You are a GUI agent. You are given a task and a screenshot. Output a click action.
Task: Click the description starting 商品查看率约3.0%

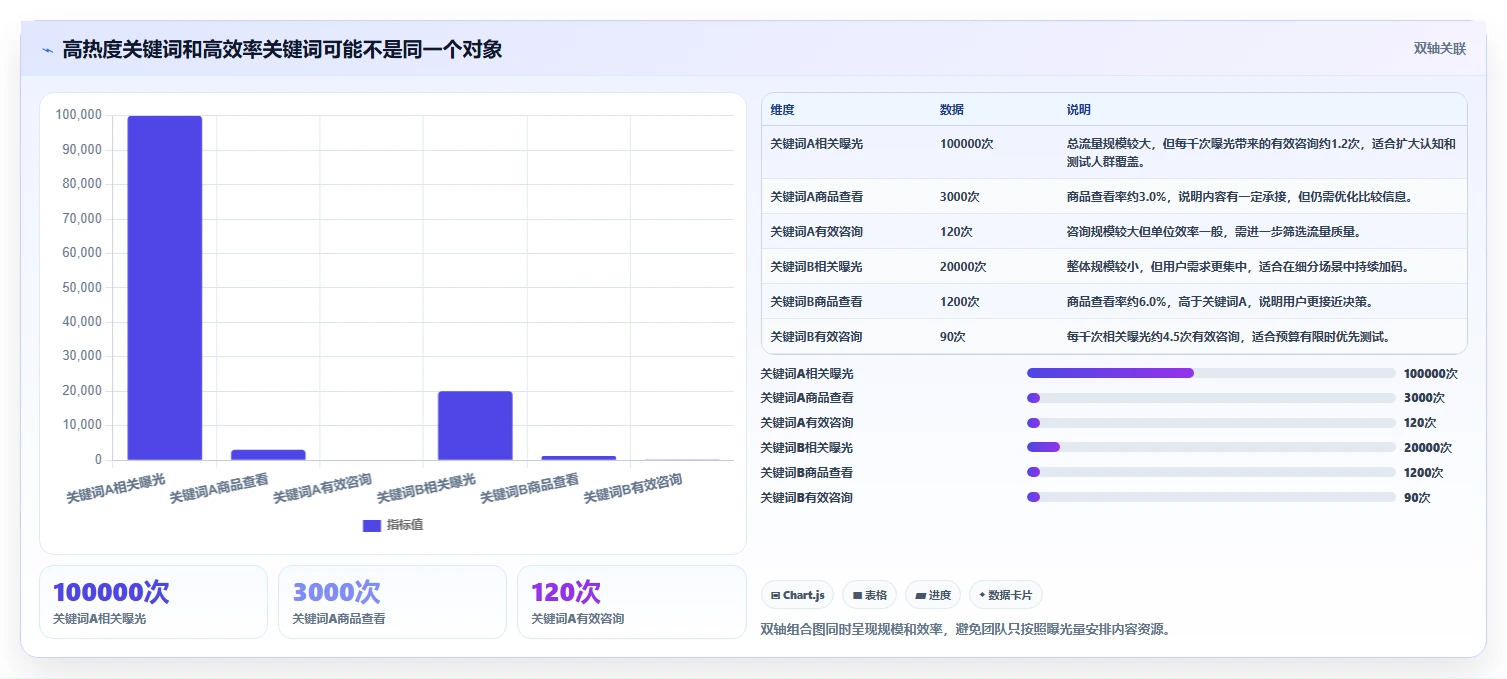(1239, 197)
